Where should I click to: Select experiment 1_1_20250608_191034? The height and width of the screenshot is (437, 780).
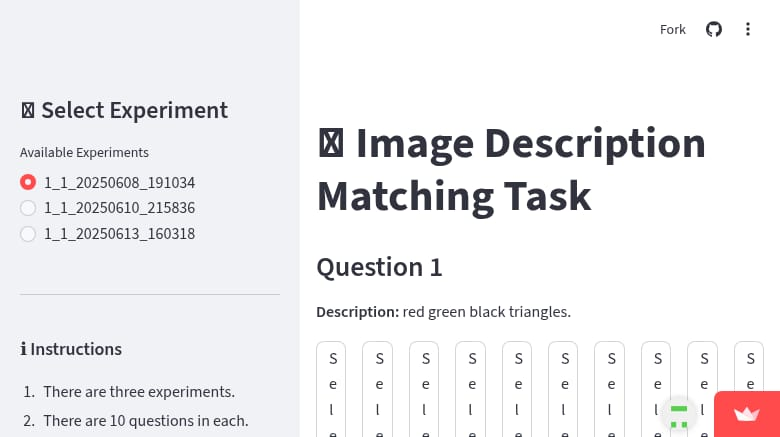point(28,183)
